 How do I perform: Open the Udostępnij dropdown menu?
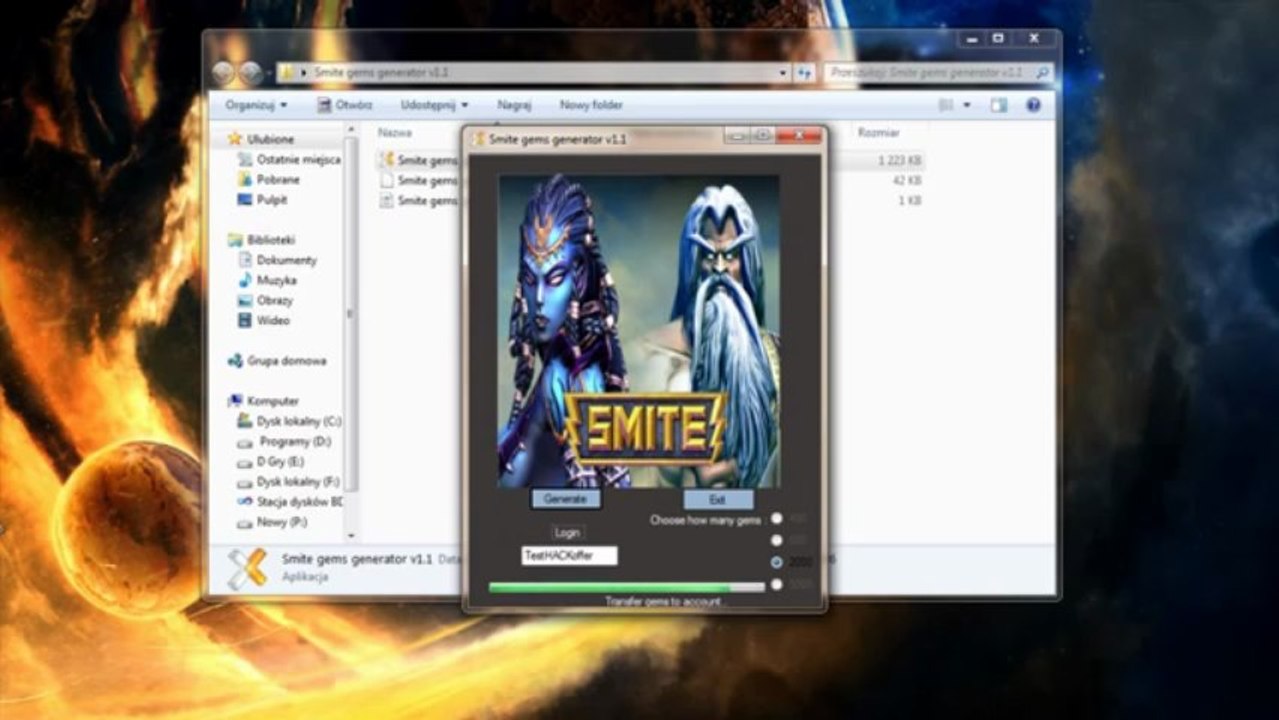coord(434,105)
